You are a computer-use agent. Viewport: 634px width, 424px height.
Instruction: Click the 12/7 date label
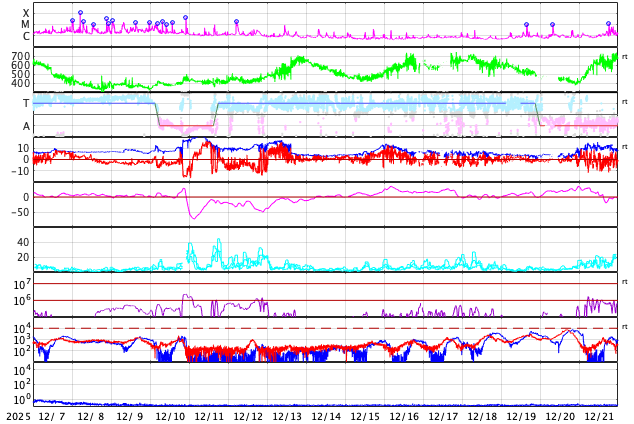coord(53,416)
